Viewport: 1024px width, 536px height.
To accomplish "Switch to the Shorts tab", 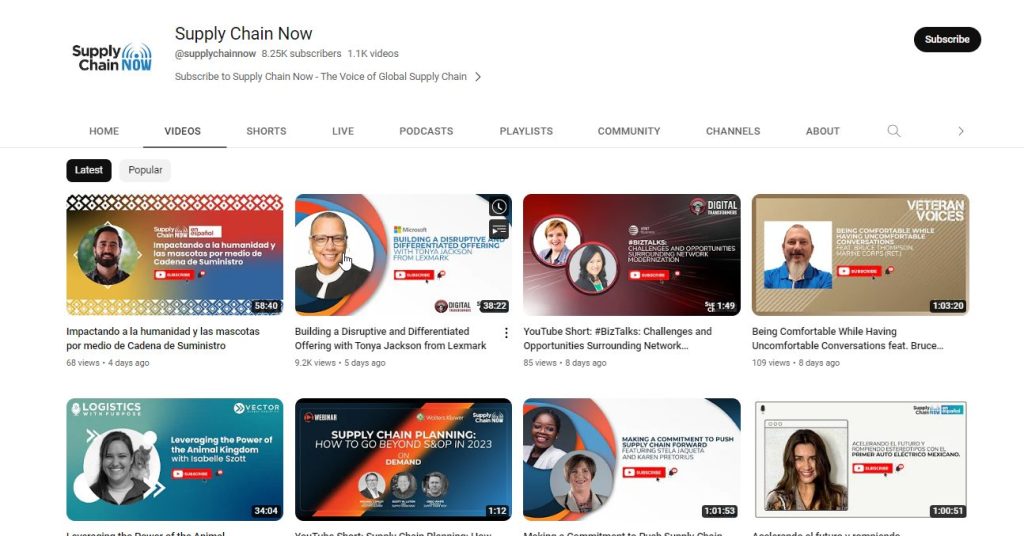I will 266,131.
